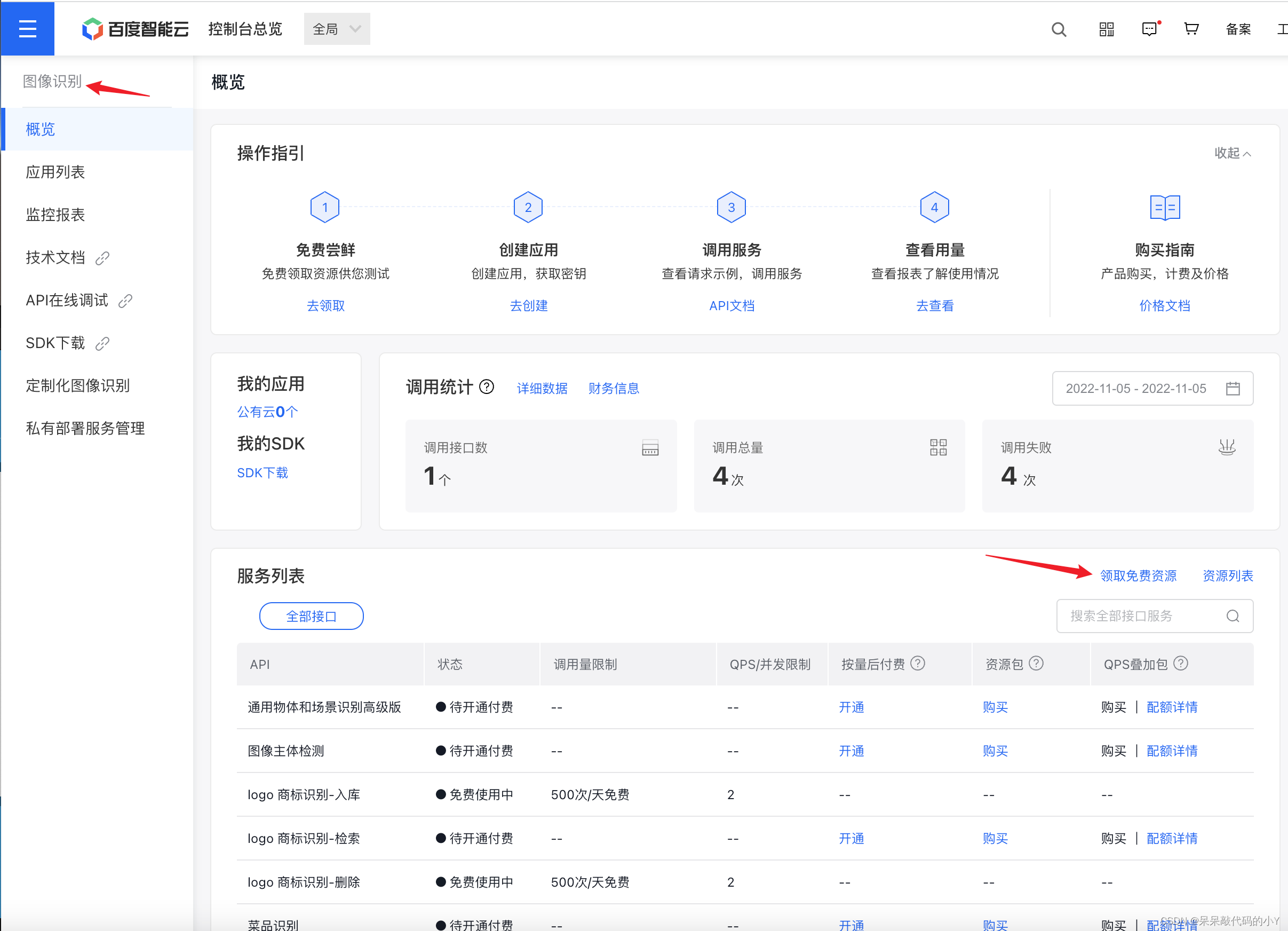Click link icon beside 技术文档
Screen dimensions: 1288x931
[102, 258]
